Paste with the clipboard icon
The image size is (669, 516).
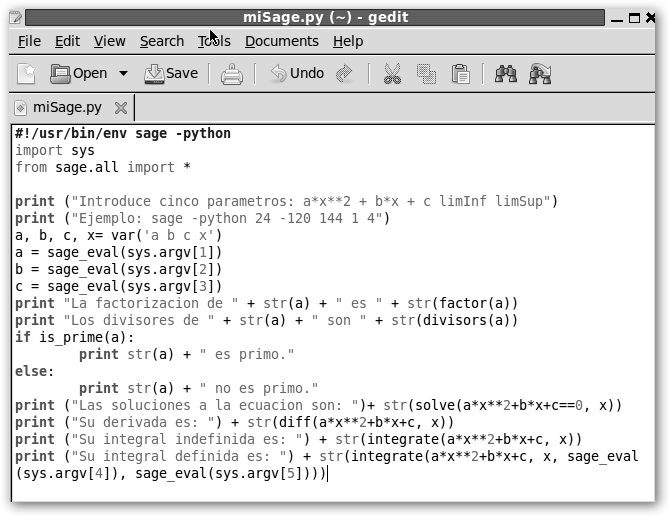pyautogui.click(x=460, y=73)
